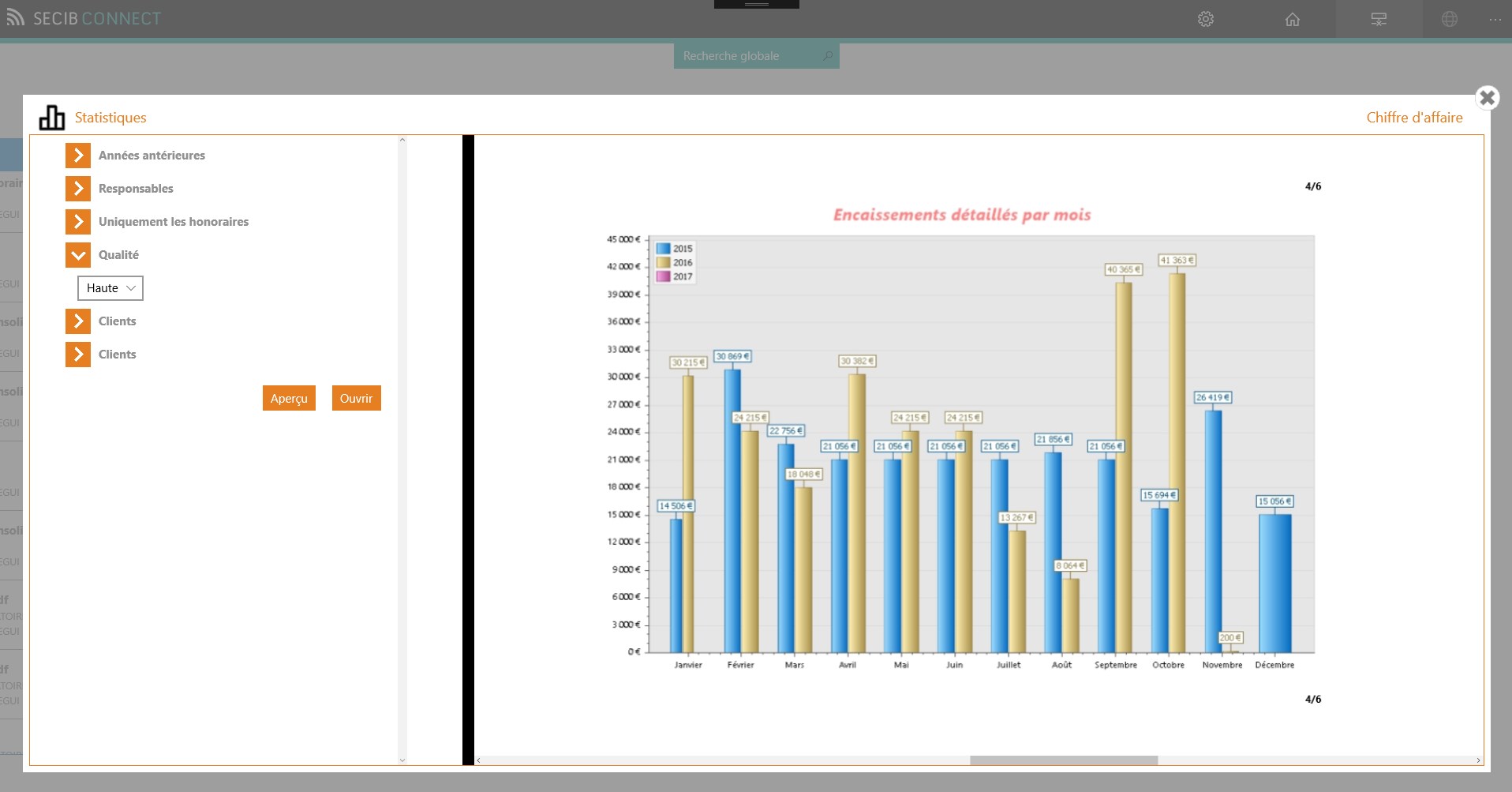Click the Aperçu button
1512x792 pixels.
(289, 398)
